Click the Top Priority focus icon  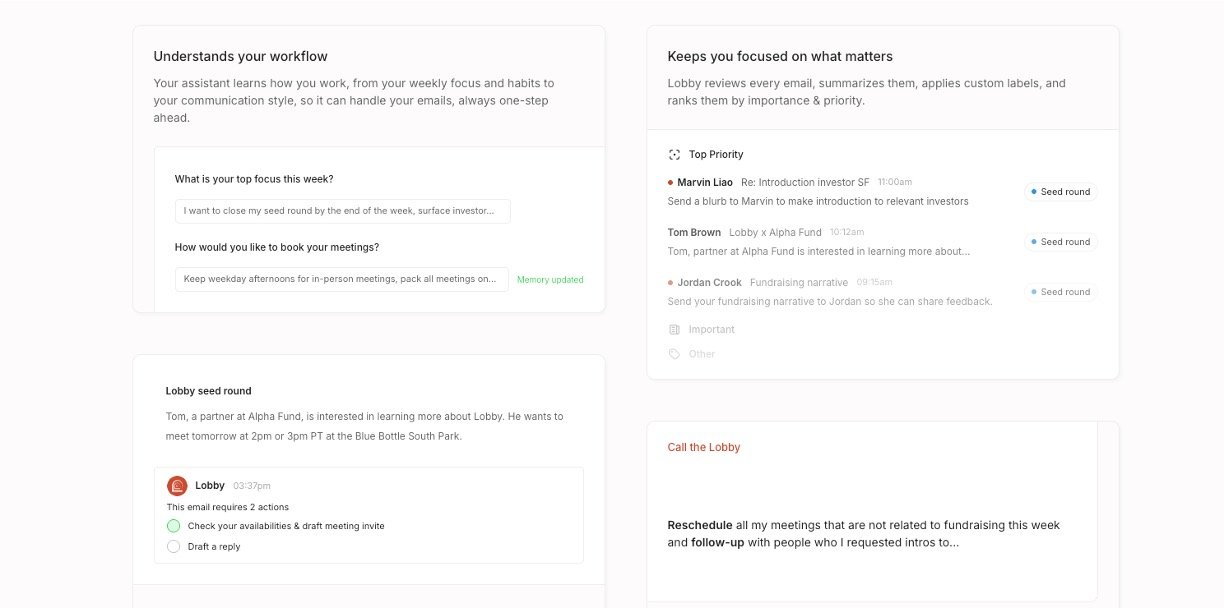tap(674, 155)
